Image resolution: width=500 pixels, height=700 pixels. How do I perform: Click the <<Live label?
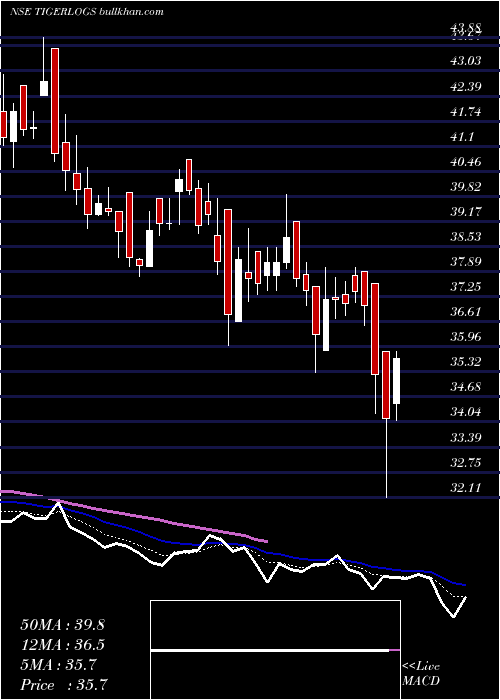tap(421, 667)
